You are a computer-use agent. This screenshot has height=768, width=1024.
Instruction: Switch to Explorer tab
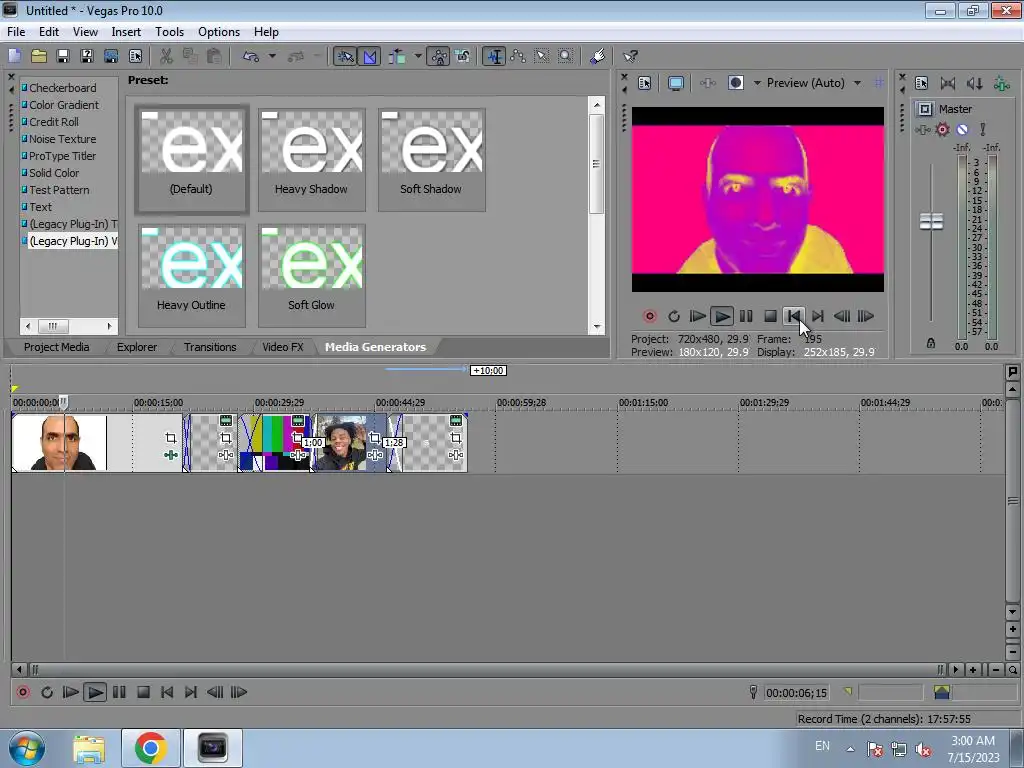[136, 347]
